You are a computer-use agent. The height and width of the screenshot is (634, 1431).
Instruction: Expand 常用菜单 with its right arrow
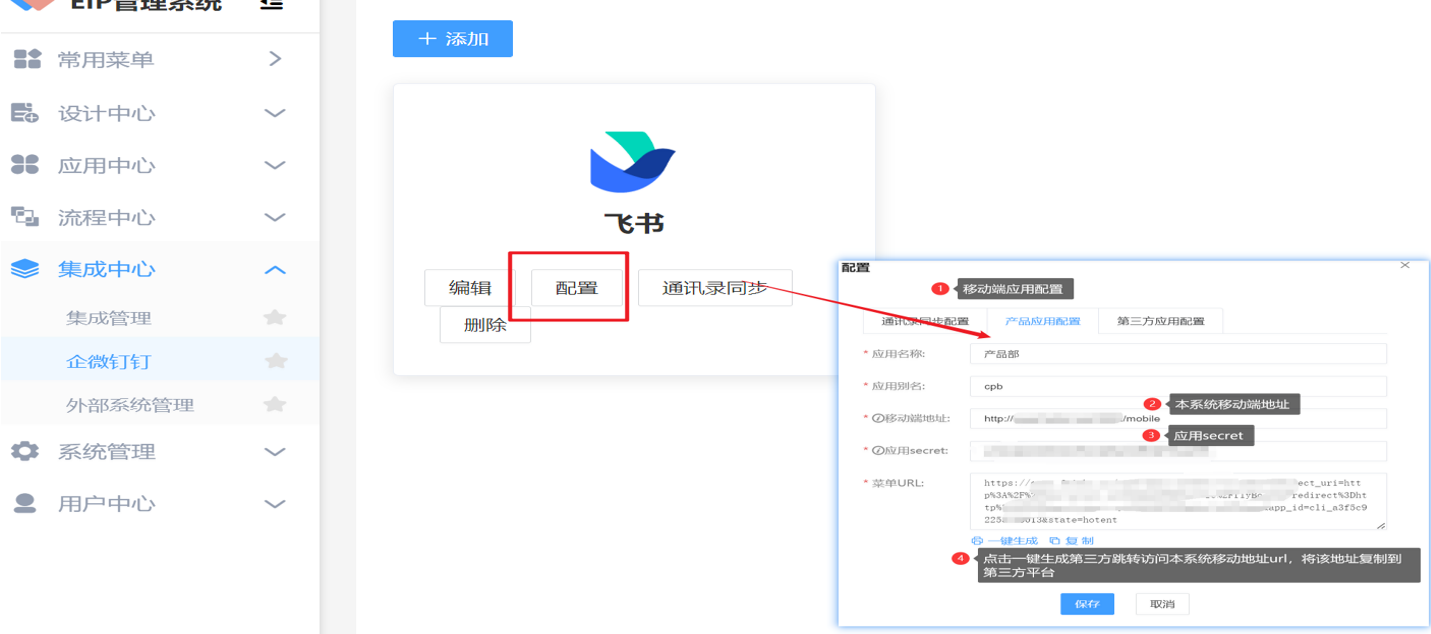(x=275, y=59)
